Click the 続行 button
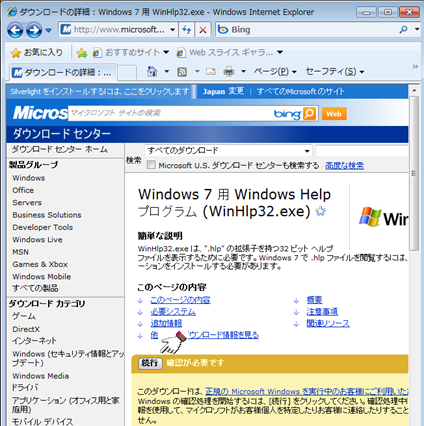The image size is (424, 426). 150,363
